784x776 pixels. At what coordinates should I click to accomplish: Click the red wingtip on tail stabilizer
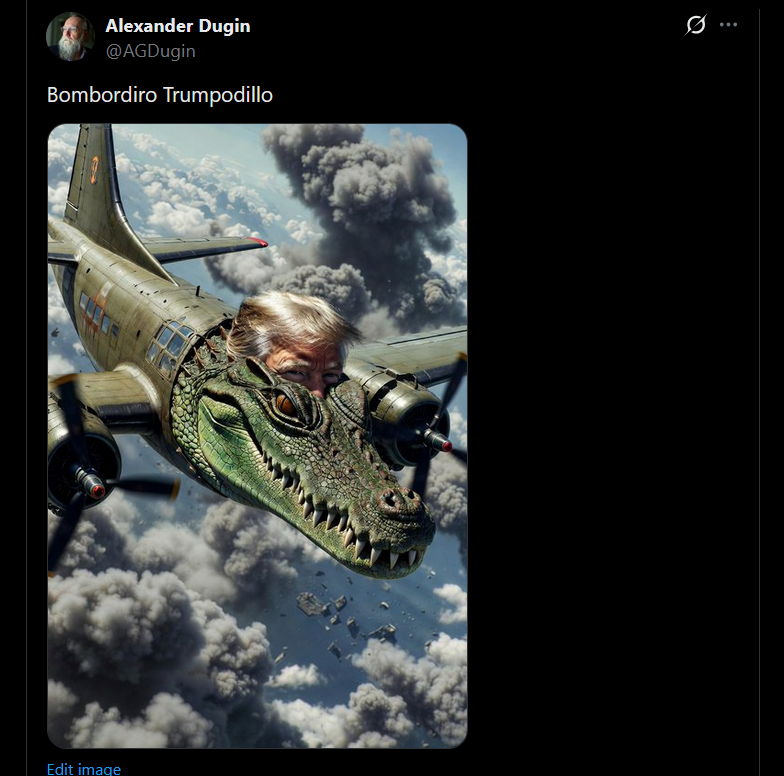pos(258,242)
